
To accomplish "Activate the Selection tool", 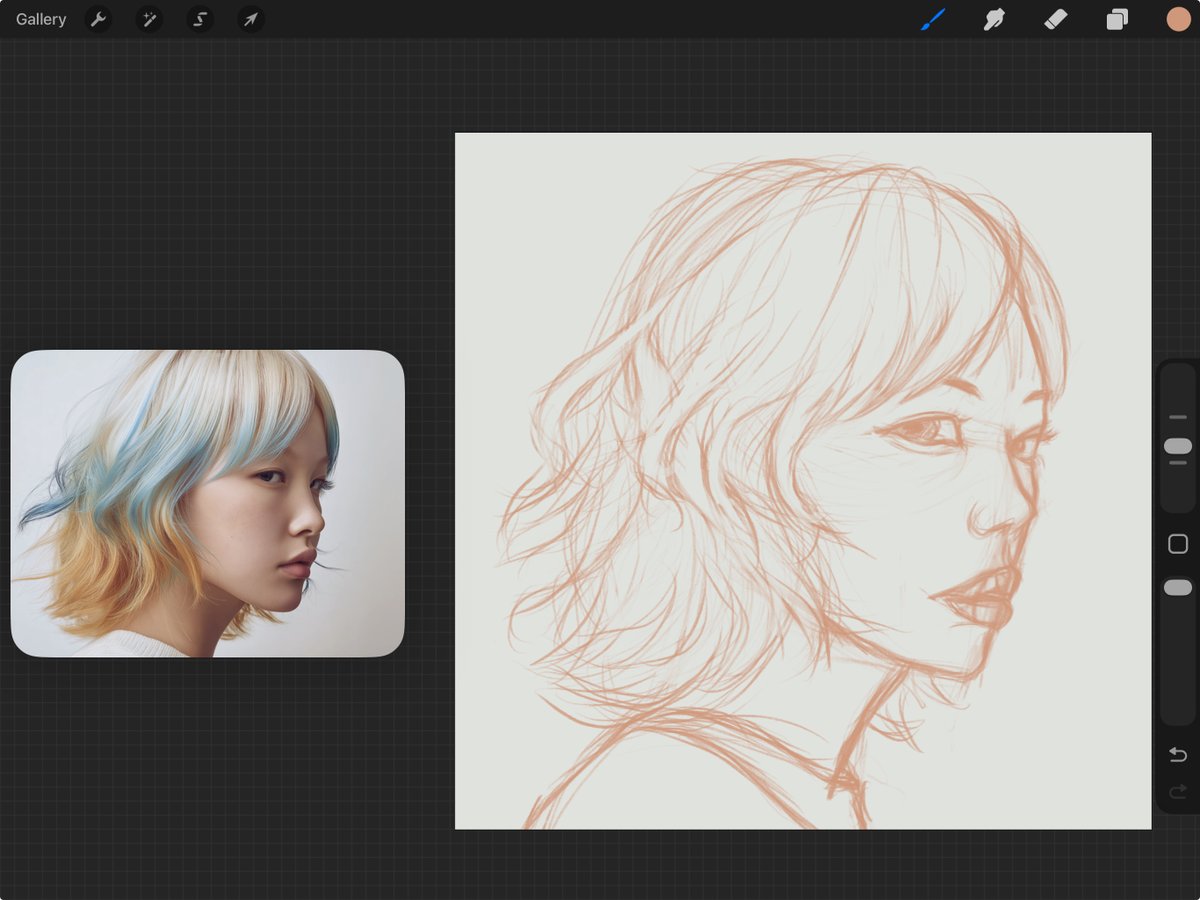I will point(200,19).
